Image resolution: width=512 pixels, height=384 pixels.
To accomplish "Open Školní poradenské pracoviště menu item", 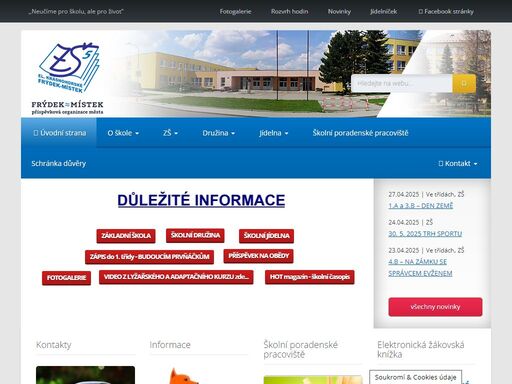I will pyautogui.click(x=360, y=133).
